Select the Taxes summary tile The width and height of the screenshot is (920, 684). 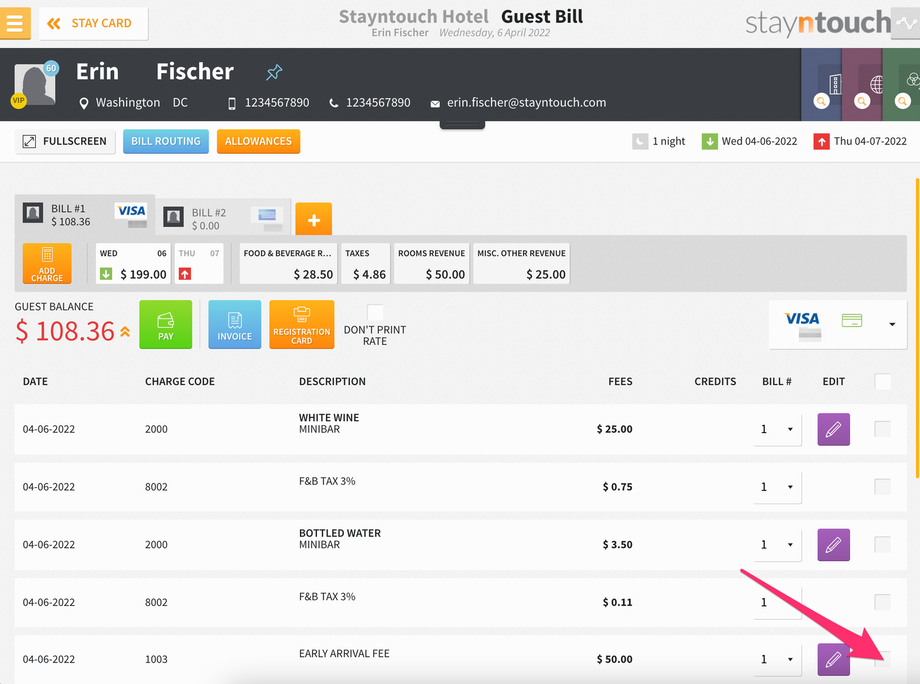365,263
